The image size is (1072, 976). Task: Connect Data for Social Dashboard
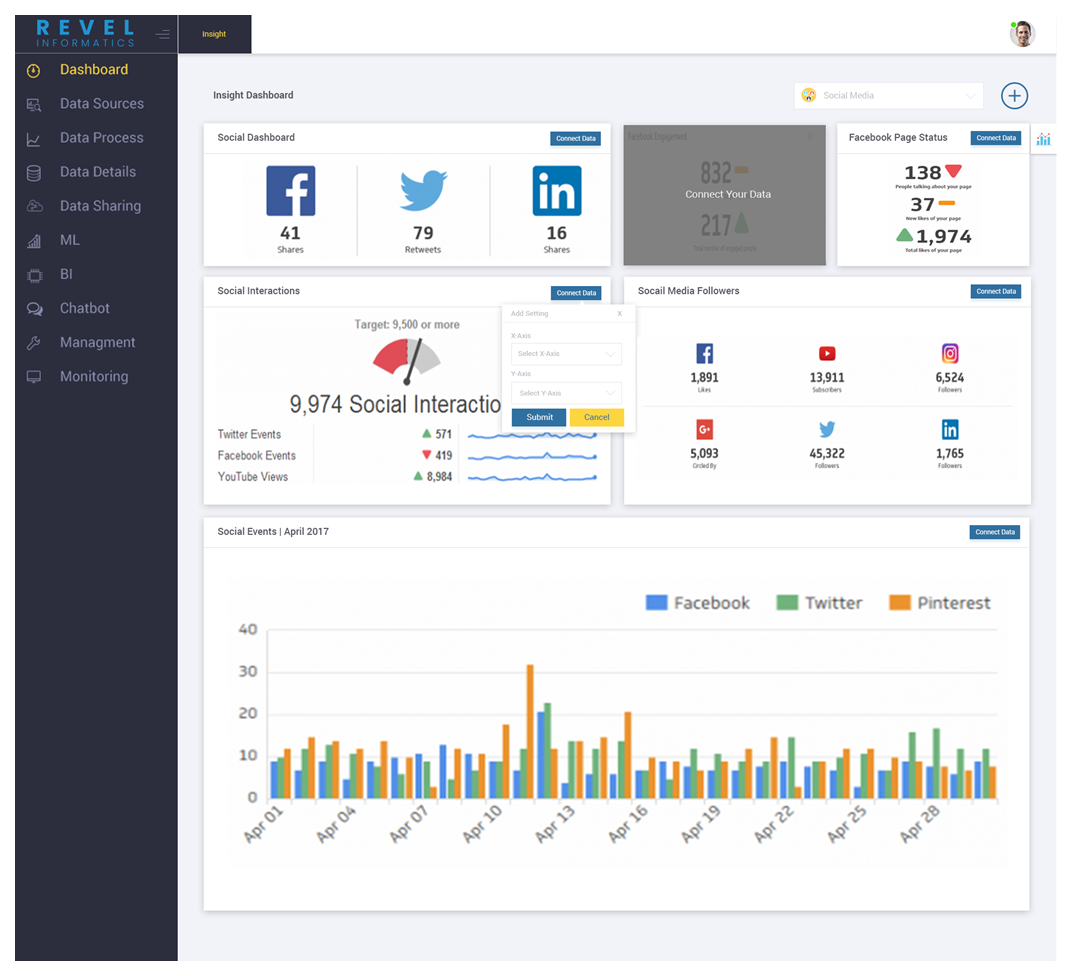point(576,139)
